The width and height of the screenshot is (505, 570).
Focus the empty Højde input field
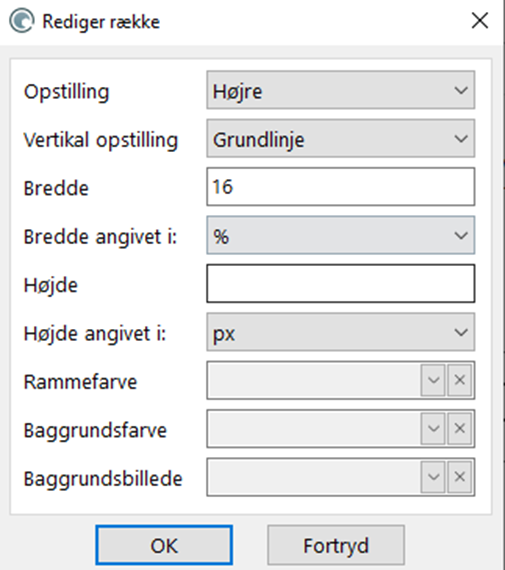341,284
